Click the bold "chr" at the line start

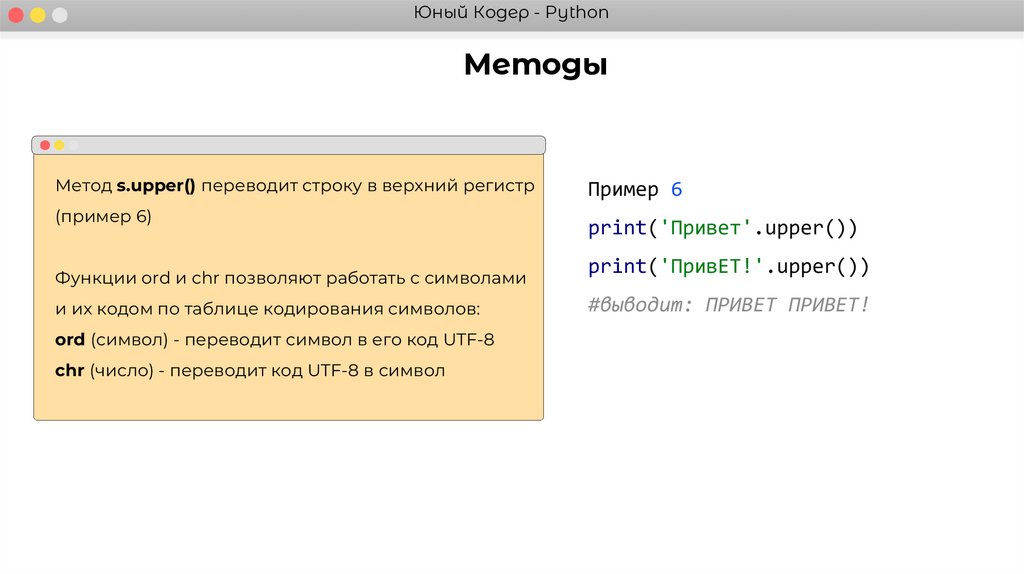(69, 370)
